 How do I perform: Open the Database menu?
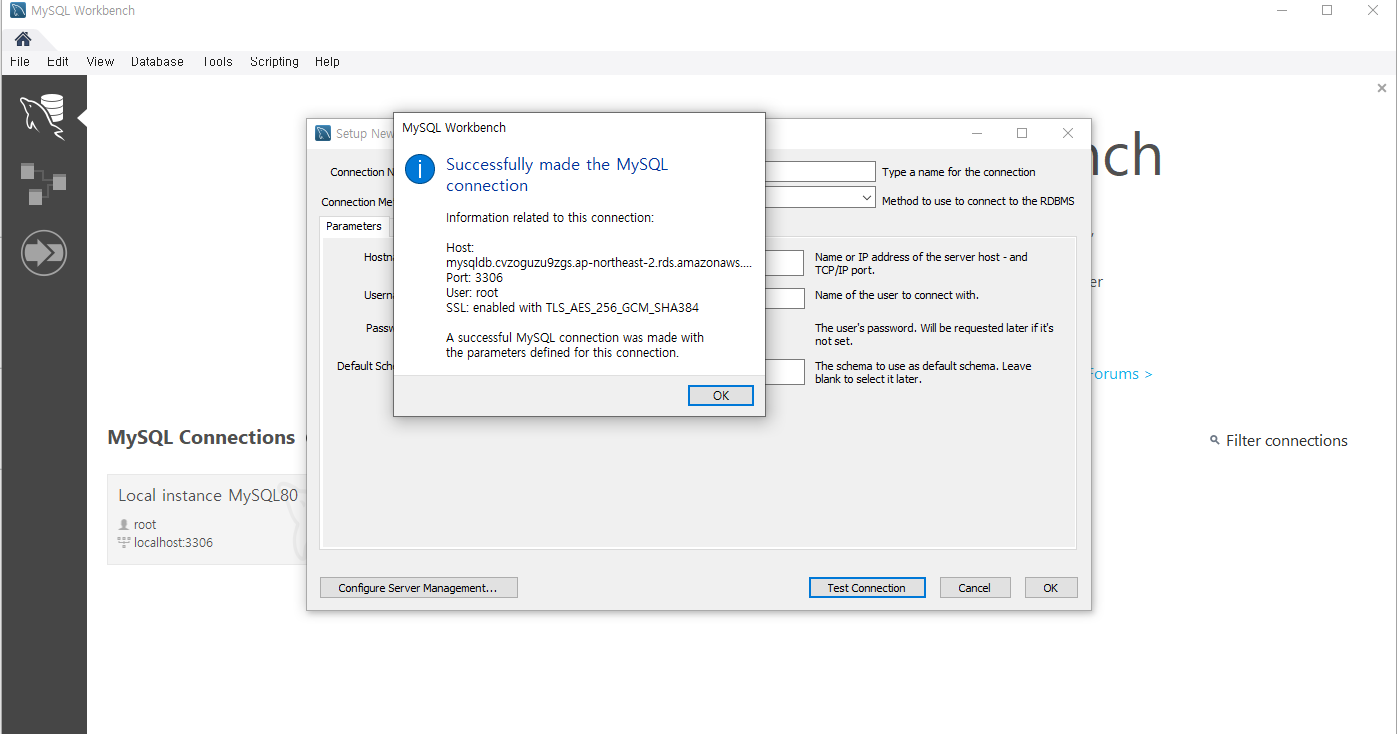(157, 61)
